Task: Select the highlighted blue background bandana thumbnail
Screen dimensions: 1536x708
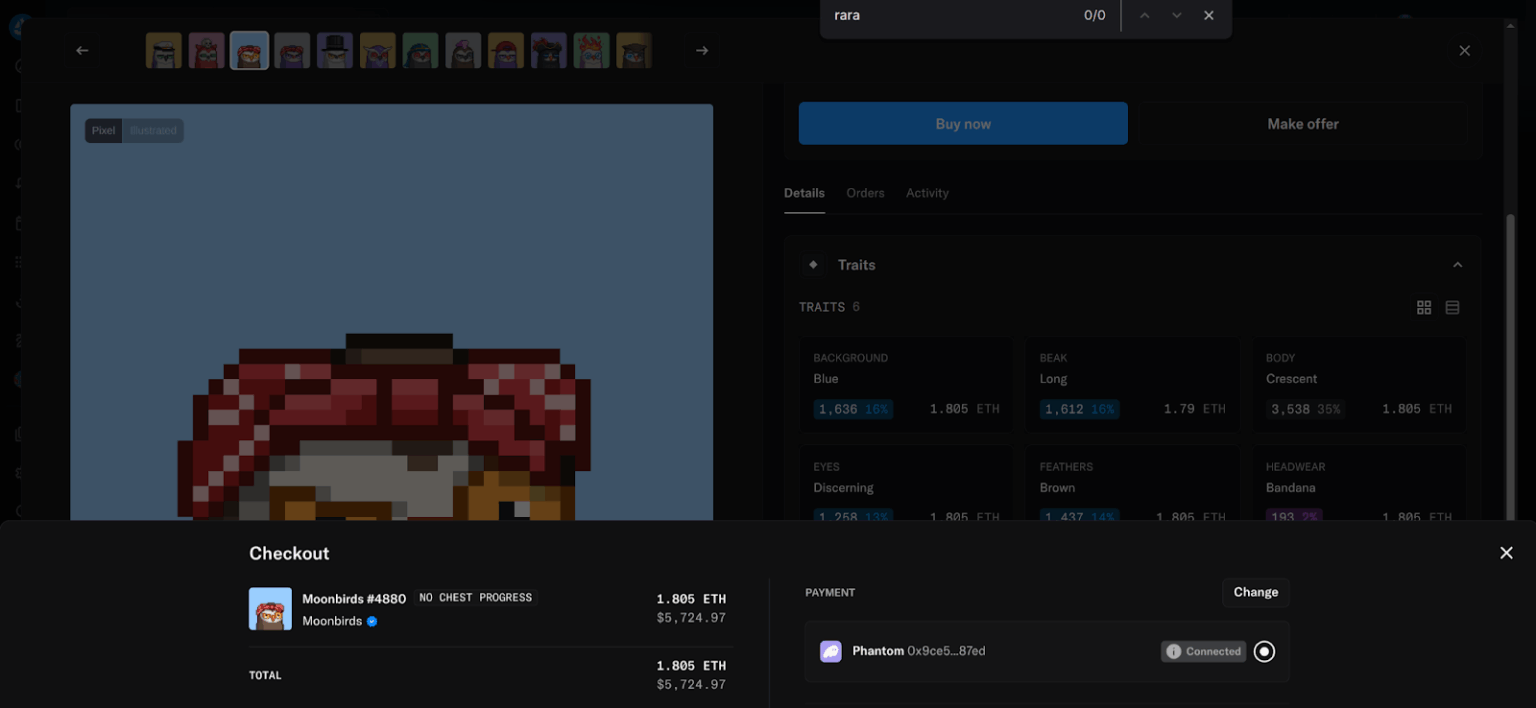Action: click(x=249, y=50)
